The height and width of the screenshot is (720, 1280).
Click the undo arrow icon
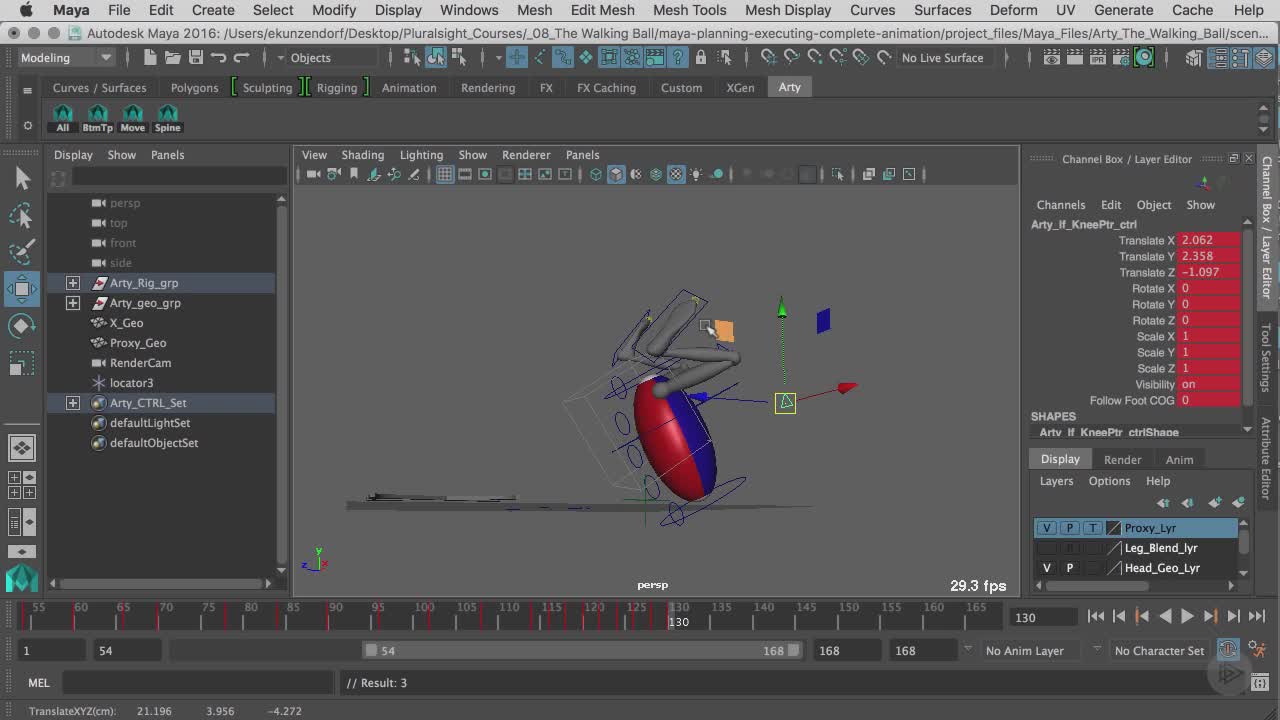[219, 58]
